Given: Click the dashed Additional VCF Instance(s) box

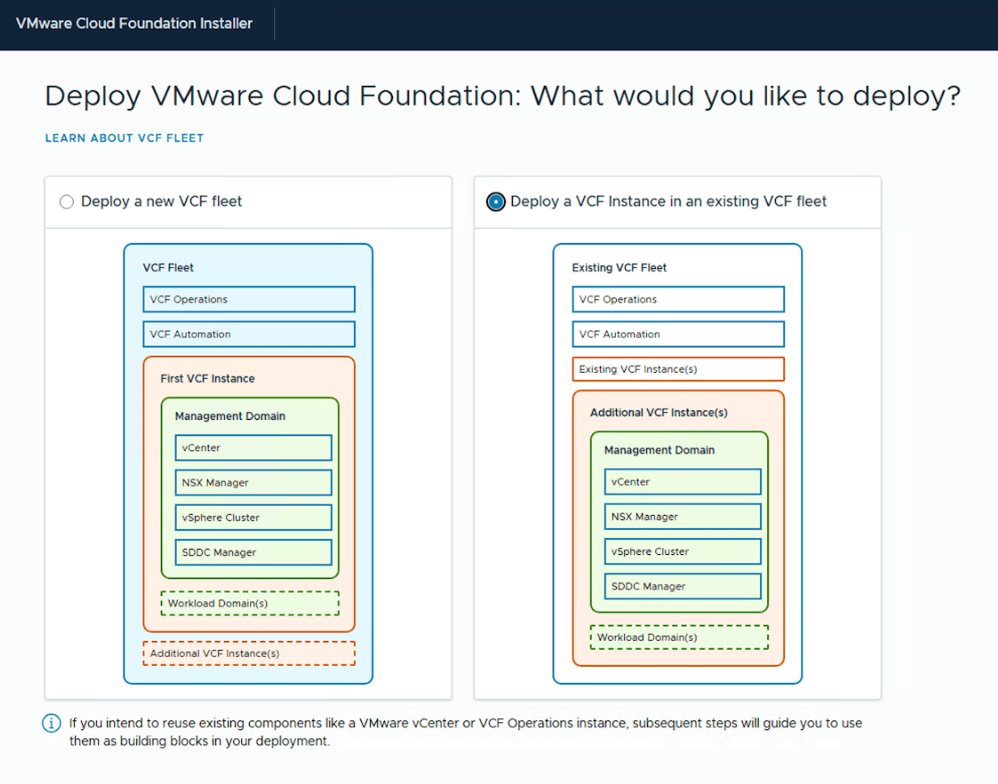Looking at the screenshot, I should [248, 653].
